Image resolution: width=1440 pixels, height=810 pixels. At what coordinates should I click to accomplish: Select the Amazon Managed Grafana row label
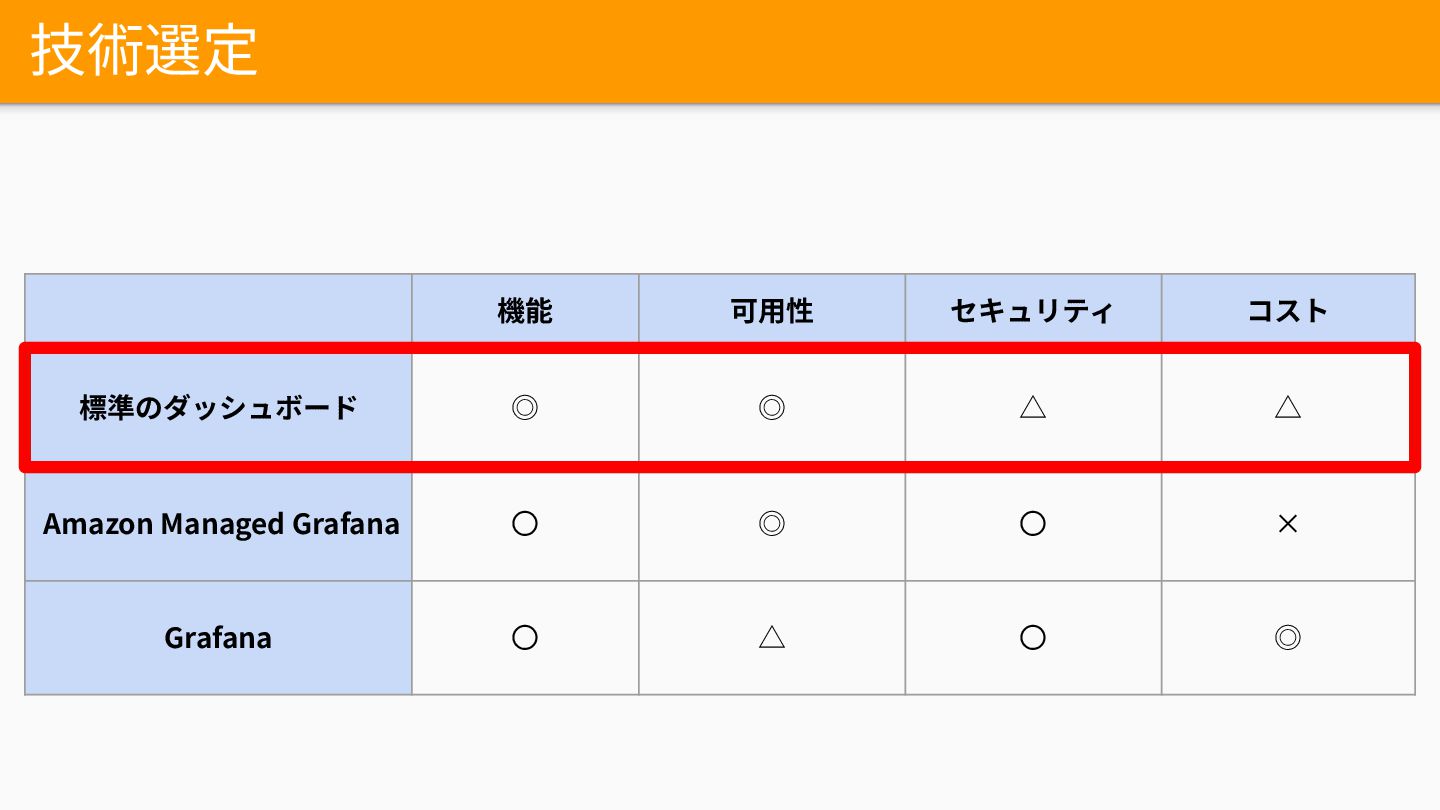(x=221, y=524)
